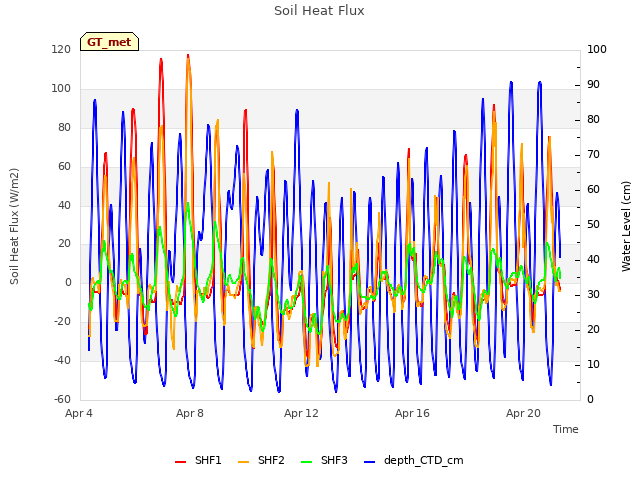Image resolution: width=640 pixels, height=480 pixels.
Task: Toggle the SHF2 legend entry
Action: point(261,460)
